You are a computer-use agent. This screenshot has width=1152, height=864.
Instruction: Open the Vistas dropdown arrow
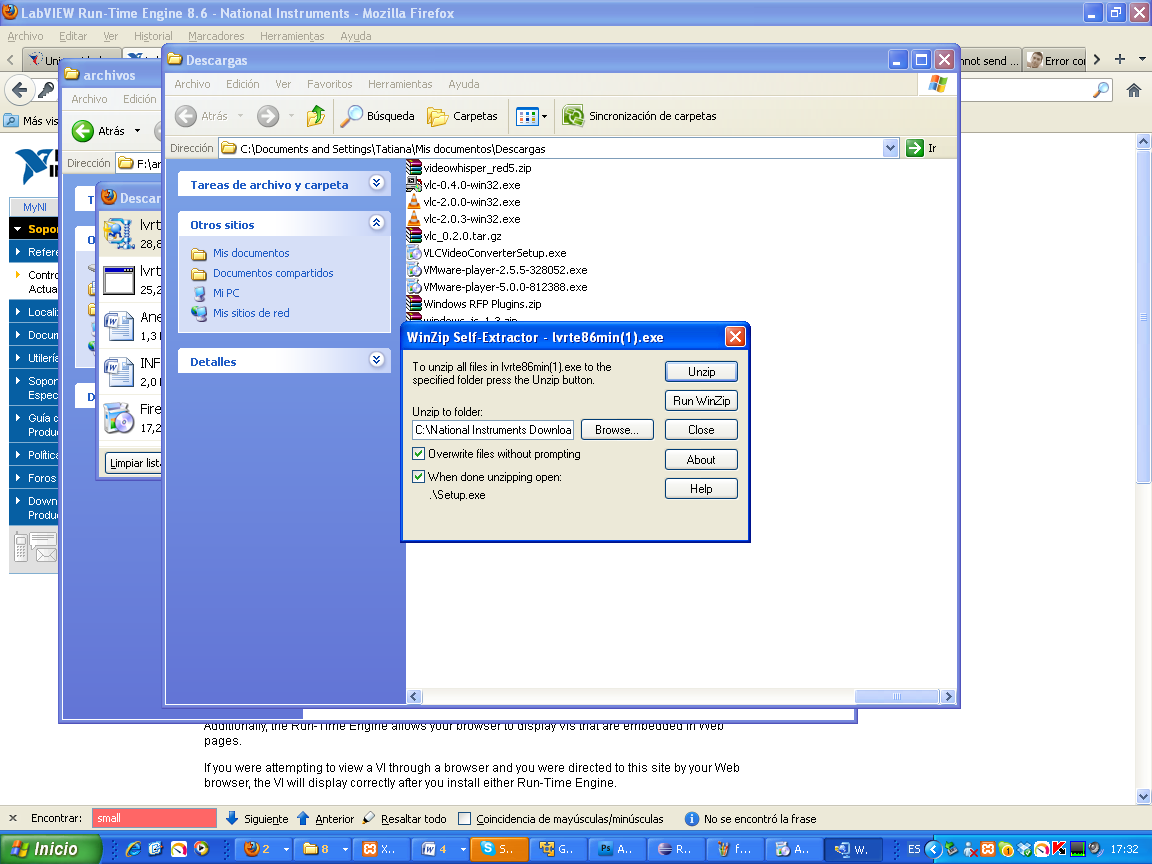pyautogui.click(x=544, y=116)
